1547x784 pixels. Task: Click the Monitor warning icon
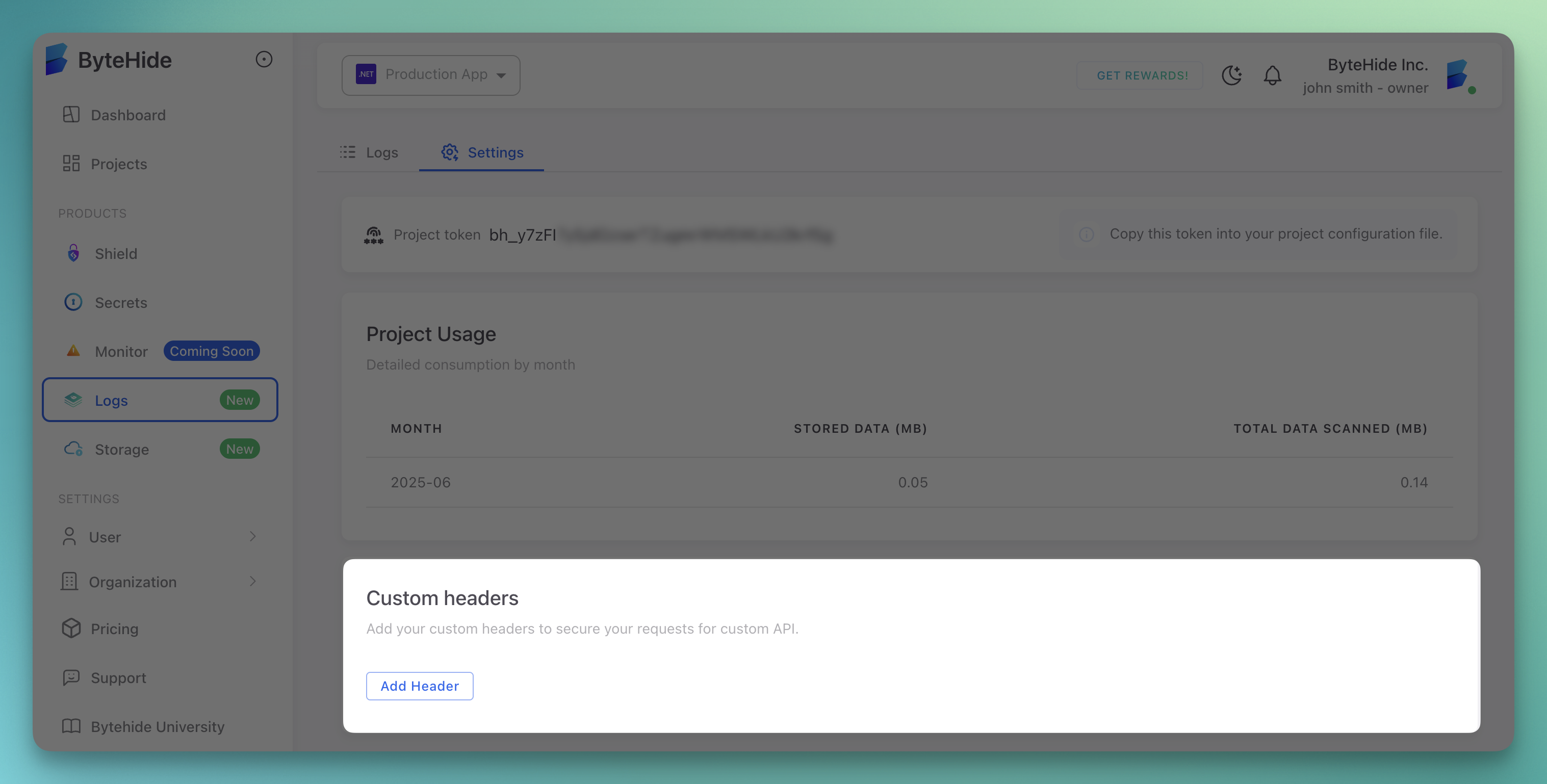pyautogui.click(x=73, y=351)
